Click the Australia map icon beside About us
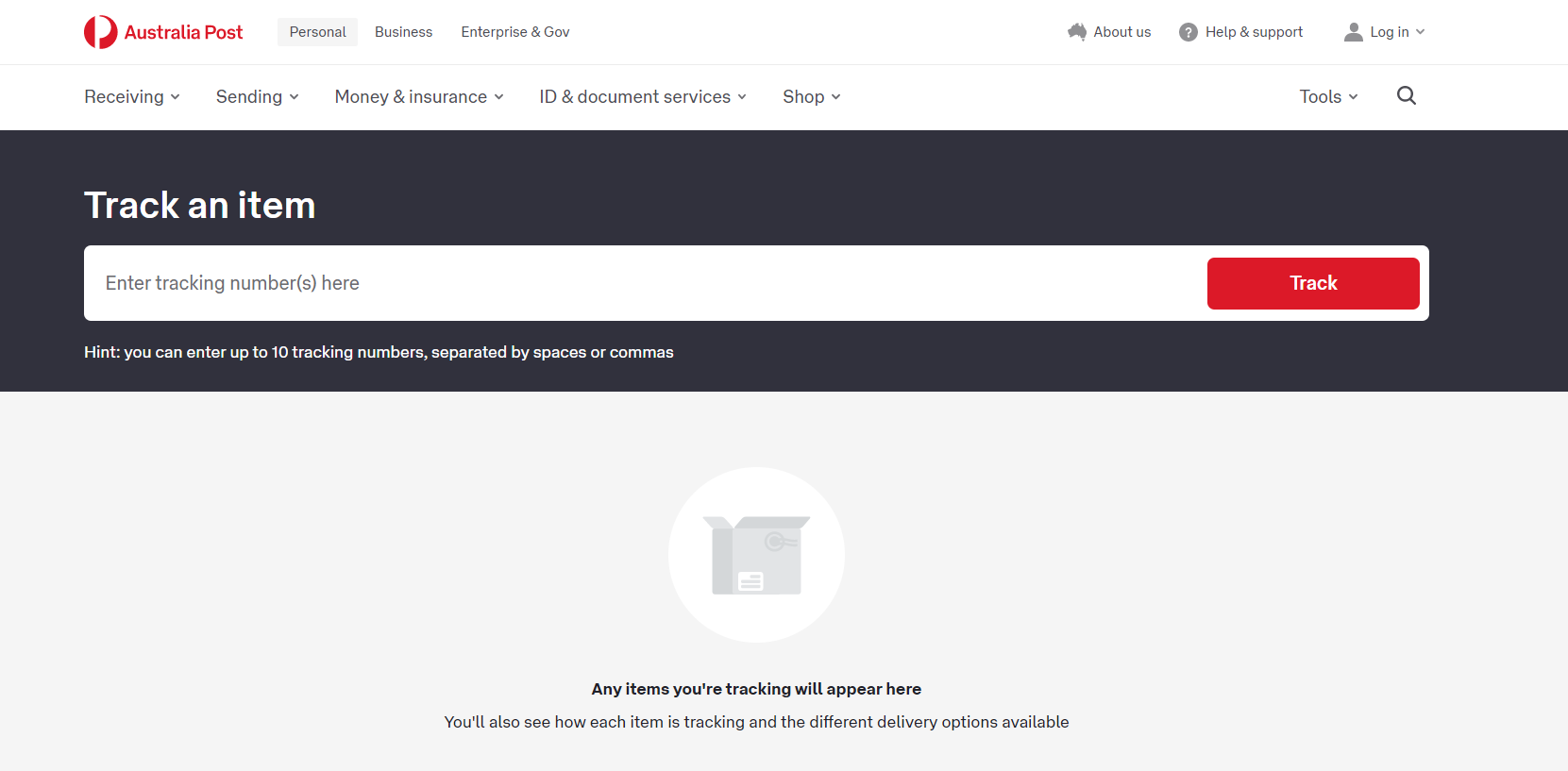This screenshot has width=1568, height=771. coord(1077,32)
